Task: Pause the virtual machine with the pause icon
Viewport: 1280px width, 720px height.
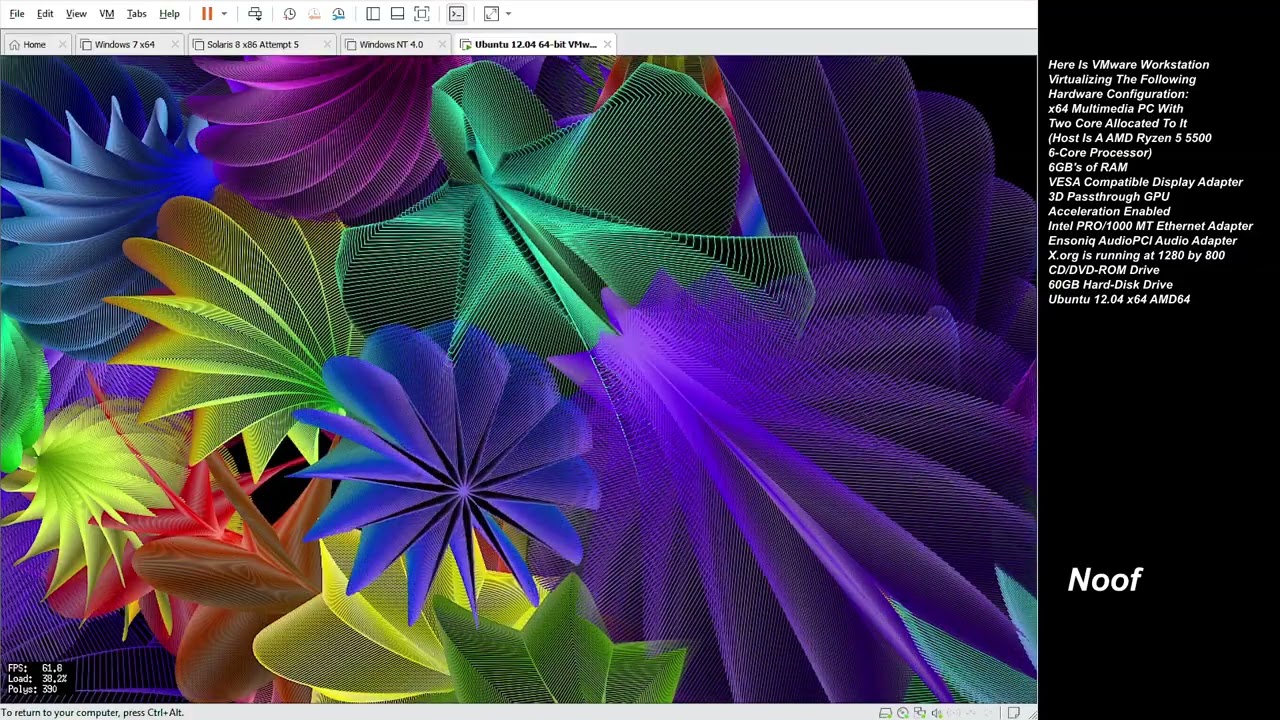Action: point(207,14)
